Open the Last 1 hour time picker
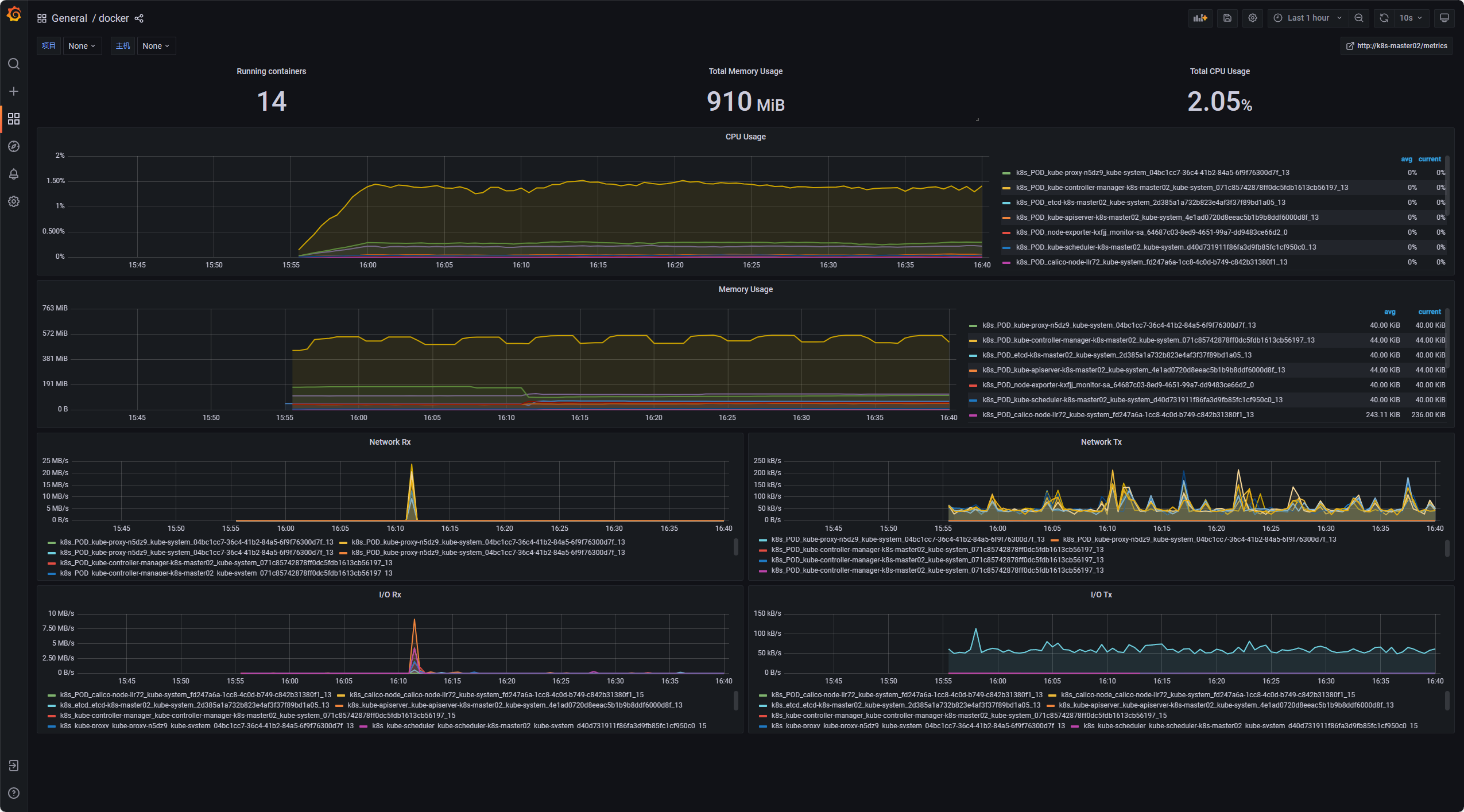The width and height of the screenshot is (1464, 812). tap(1308, 18)
